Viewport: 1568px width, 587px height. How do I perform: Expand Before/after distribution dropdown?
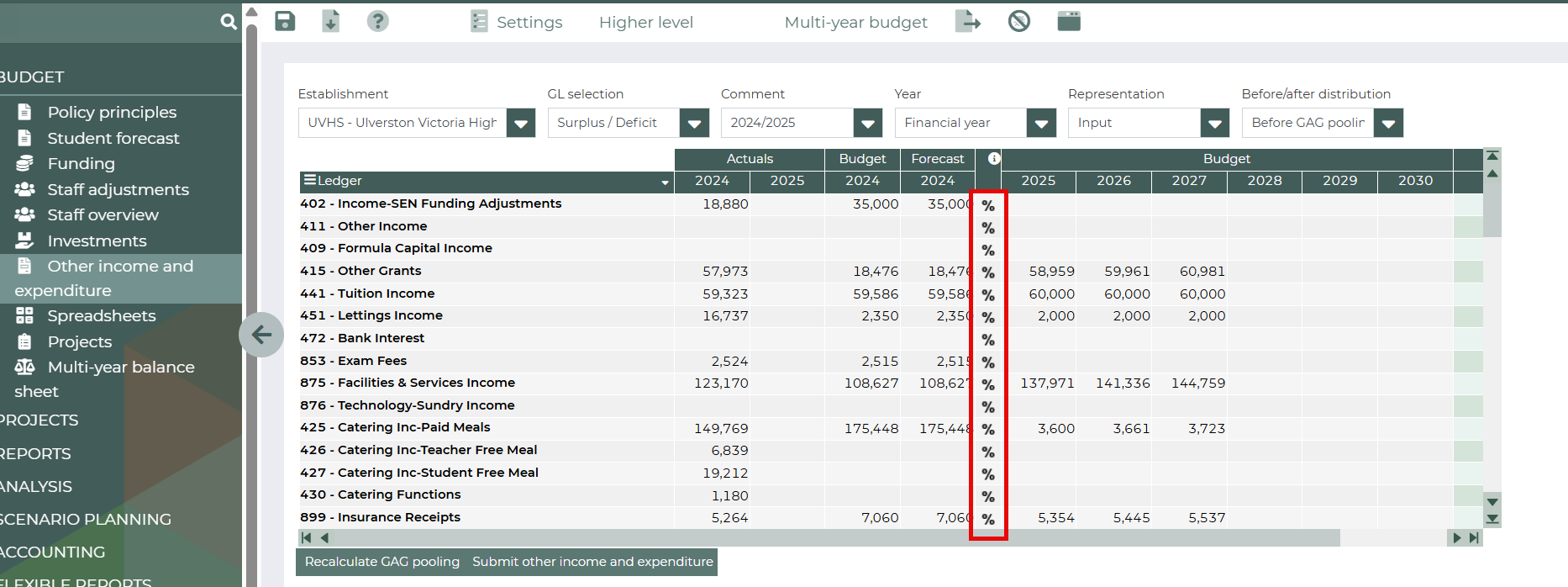pyautogui.click(x=1388, y=124)
